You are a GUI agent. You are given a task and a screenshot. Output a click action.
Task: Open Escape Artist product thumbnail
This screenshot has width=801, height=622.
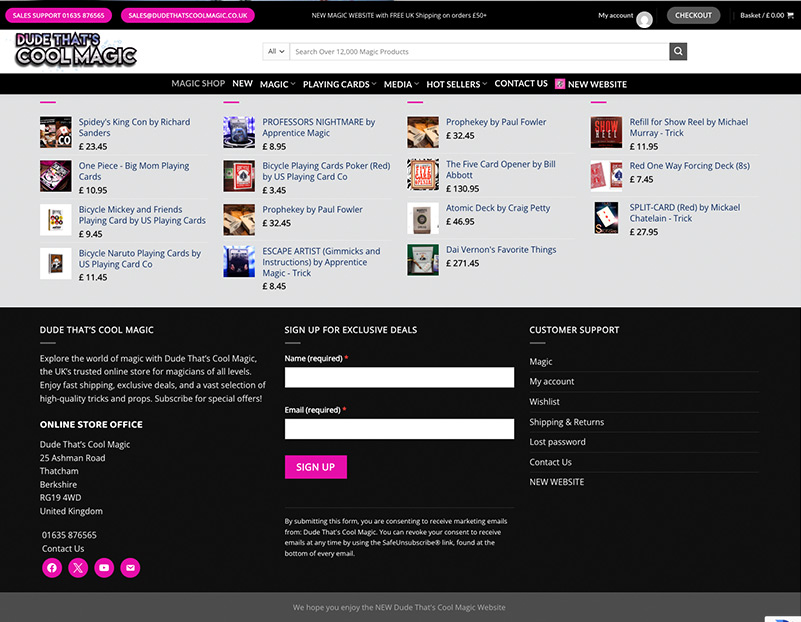[x=239, y=261]
